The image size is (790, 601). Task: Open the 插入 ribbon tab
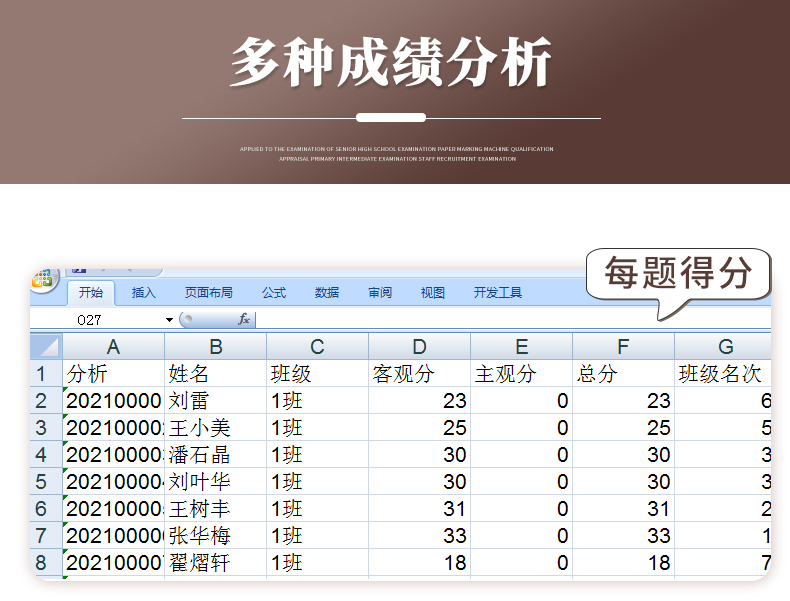[x=144, y=293]
